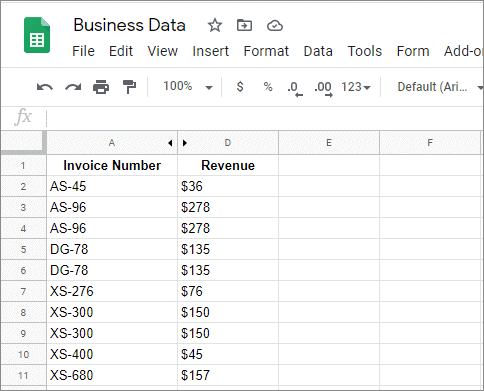Open the Form menu
Screen dimensions: 484x391
click(x=413, y=51)
